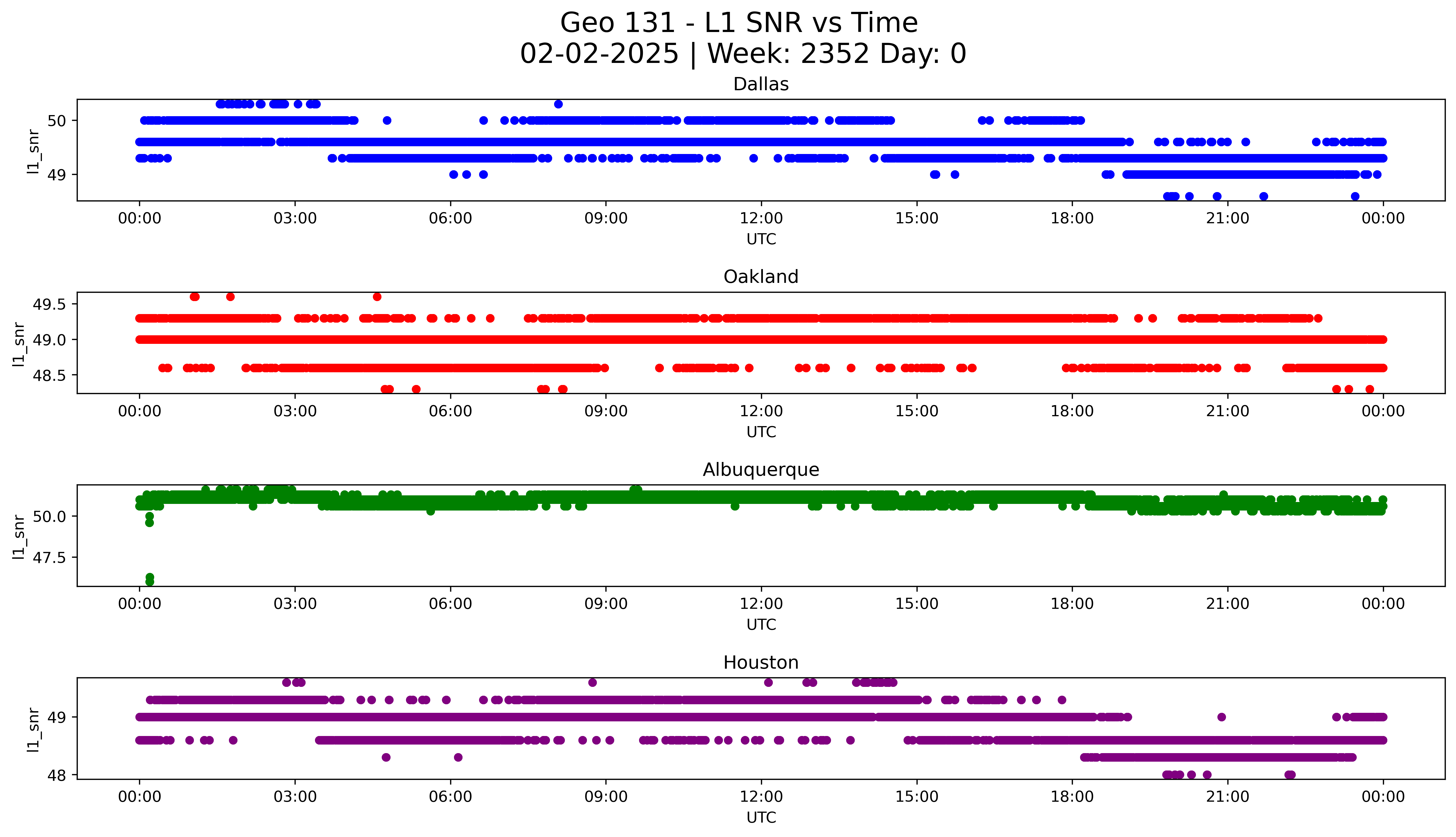This screenshot has height=837, width=1456.
Task: Click the Houston subplot title
Action: [760, 663]
